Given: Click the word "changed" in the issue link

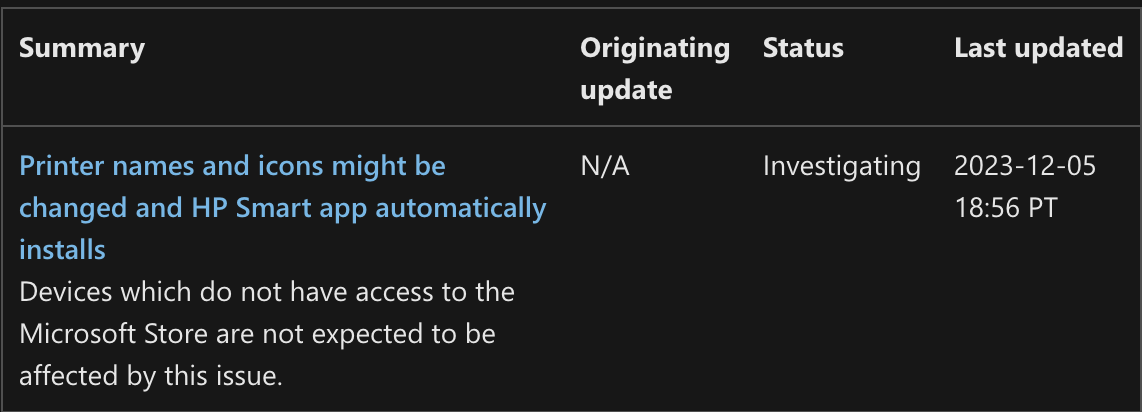Looking at the screenshot, I should coord(67,208).
